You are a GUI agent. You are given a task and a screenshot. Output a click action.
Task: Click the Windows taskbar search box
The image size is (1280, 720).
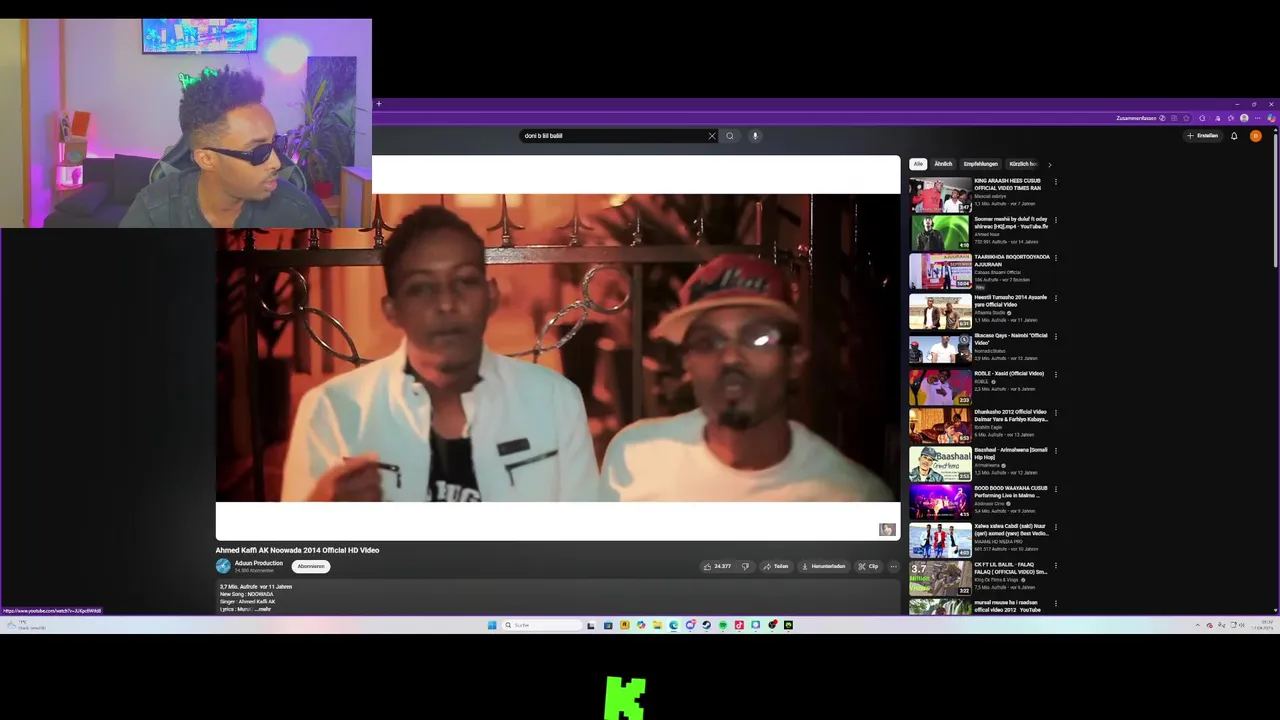pos(541,625)
